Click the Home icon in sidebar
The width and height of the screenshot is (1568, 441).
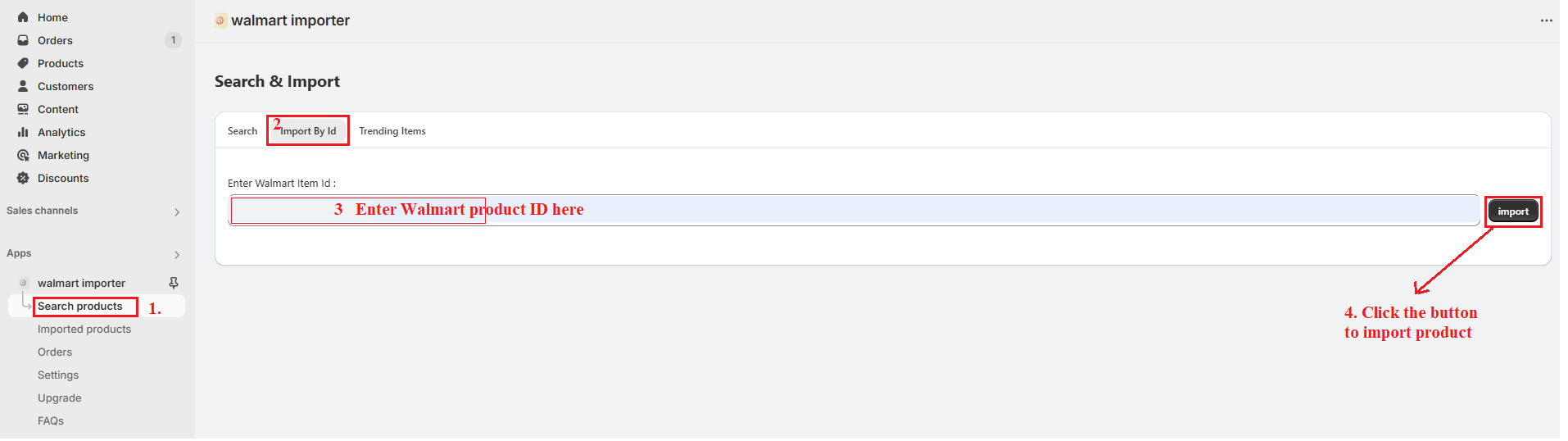tap(23, 17)
